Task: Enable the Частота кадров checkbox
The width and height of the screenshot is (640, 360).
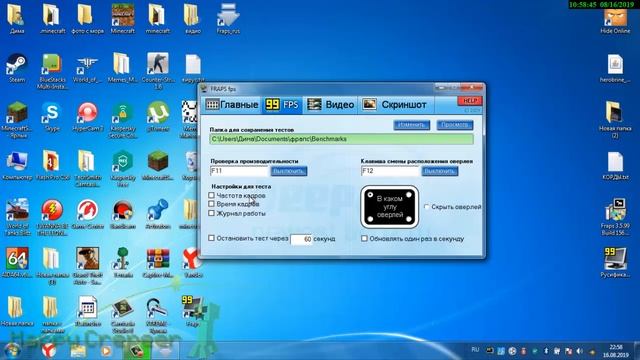Action: click(211, 195)
